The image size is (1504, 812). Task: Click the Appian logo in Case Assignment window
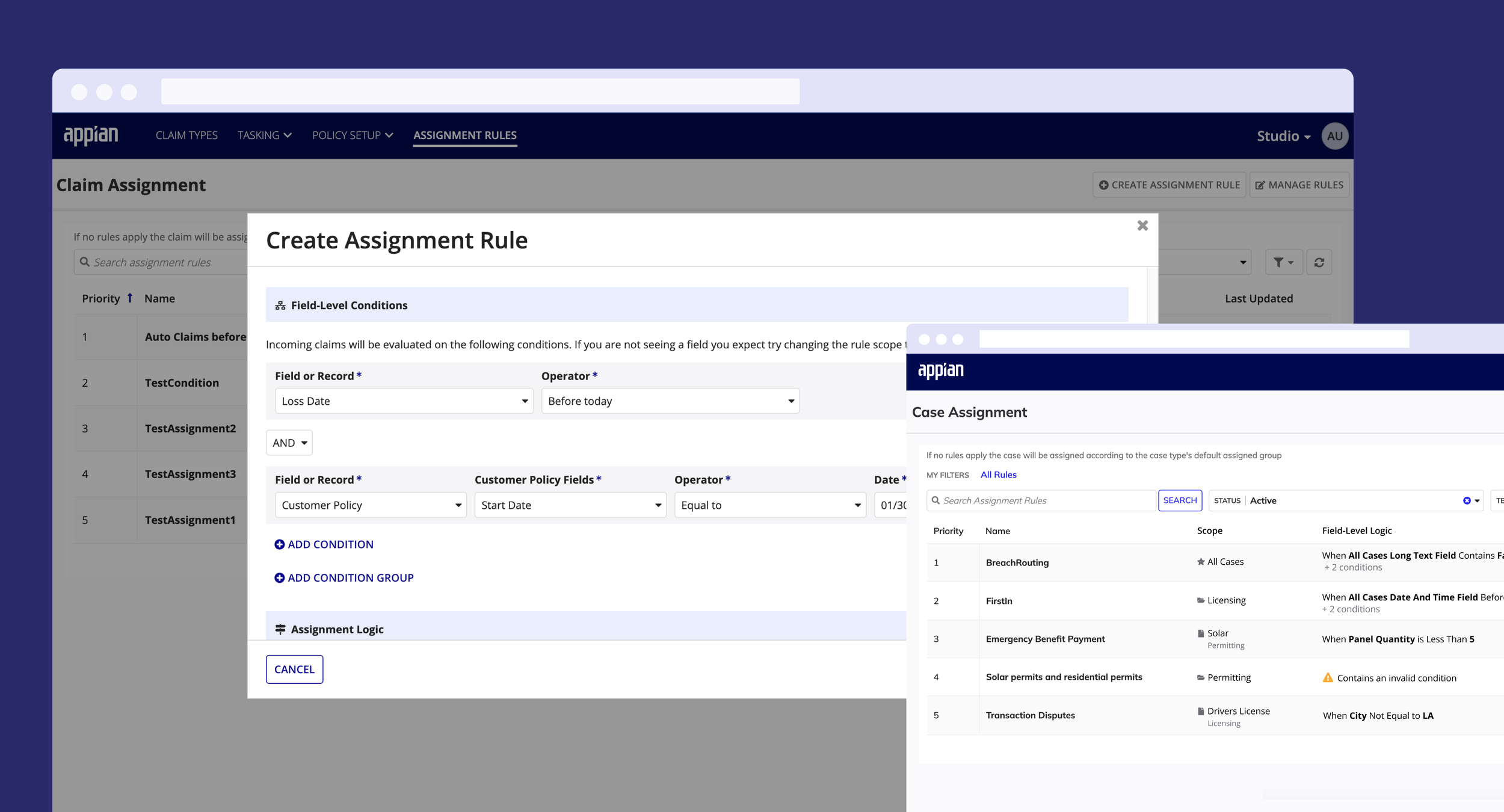point(940,371)
